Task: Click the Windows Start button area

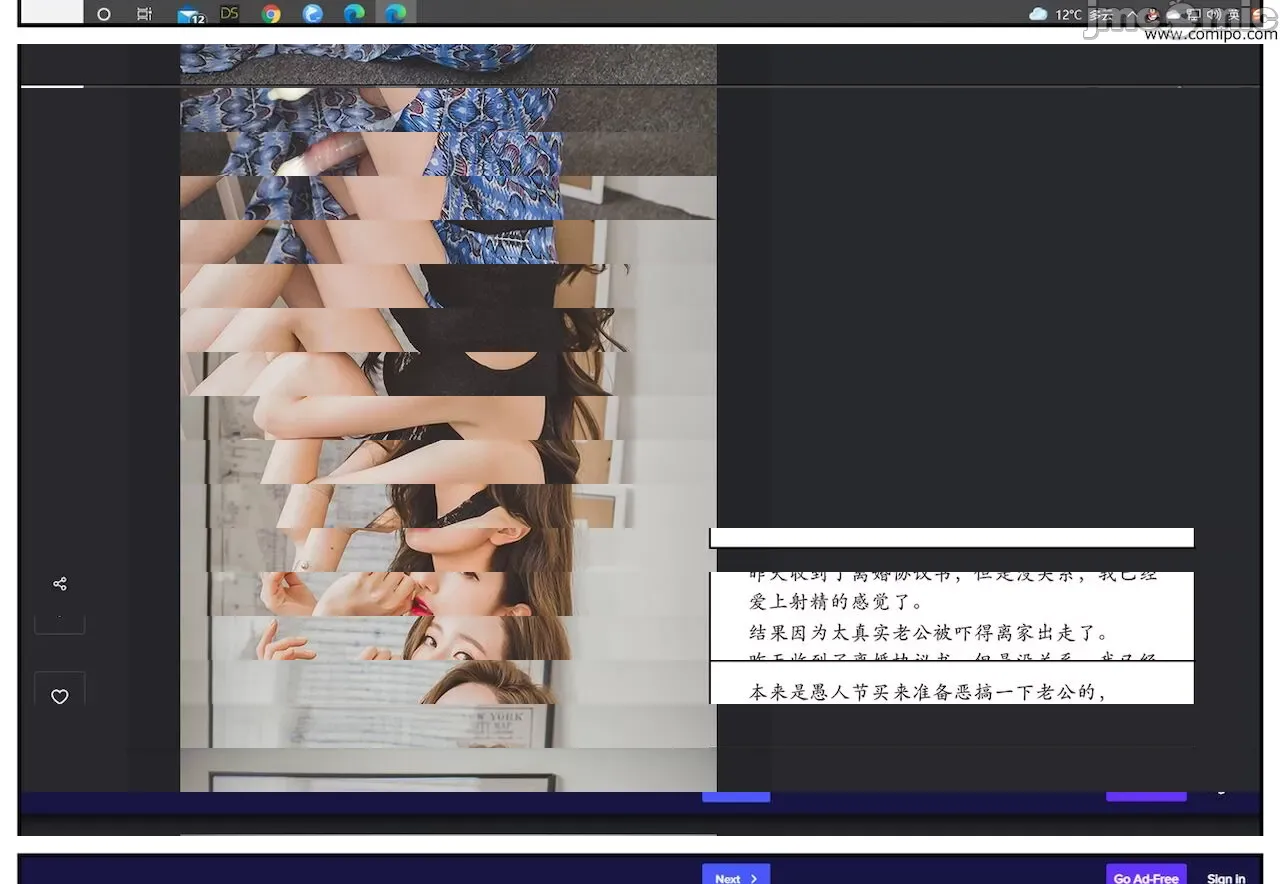Action: pos(52,12)
